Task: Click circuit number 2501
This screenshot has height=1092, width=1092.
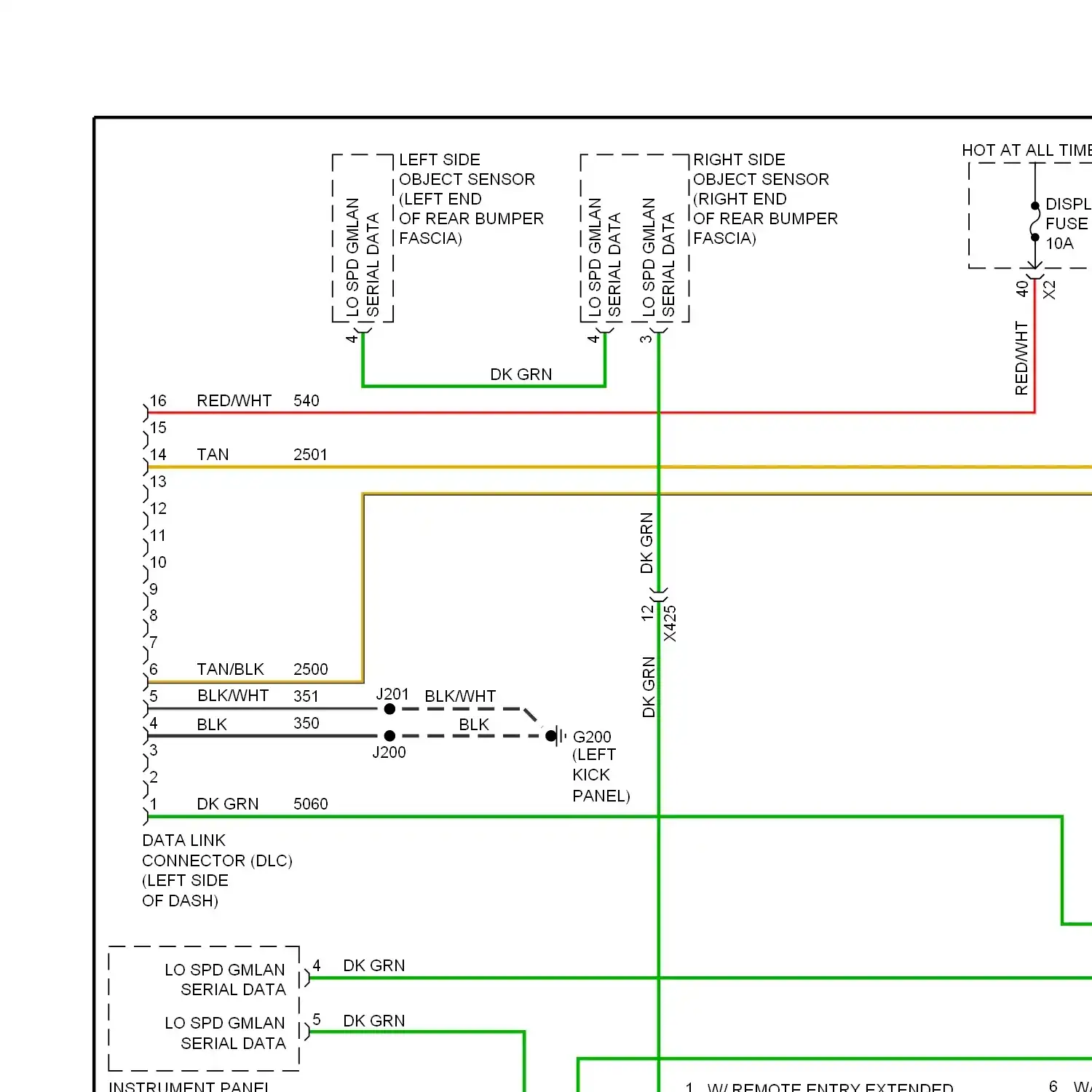Action: pos(310,455)
